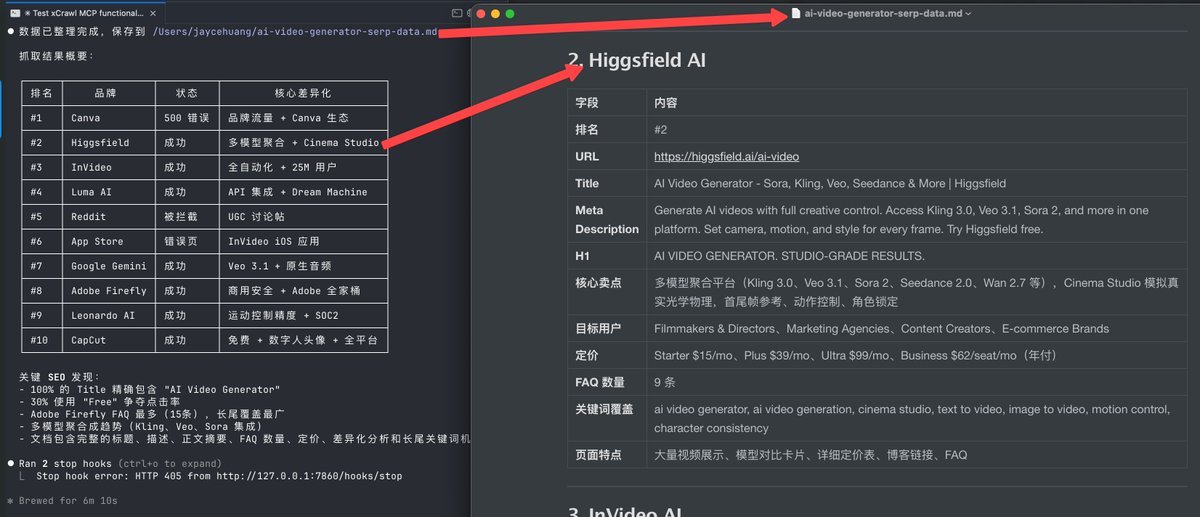Click the 'Google Gemini' brand cell
The height and width of the screenshot is (517, 1200).
109,266
